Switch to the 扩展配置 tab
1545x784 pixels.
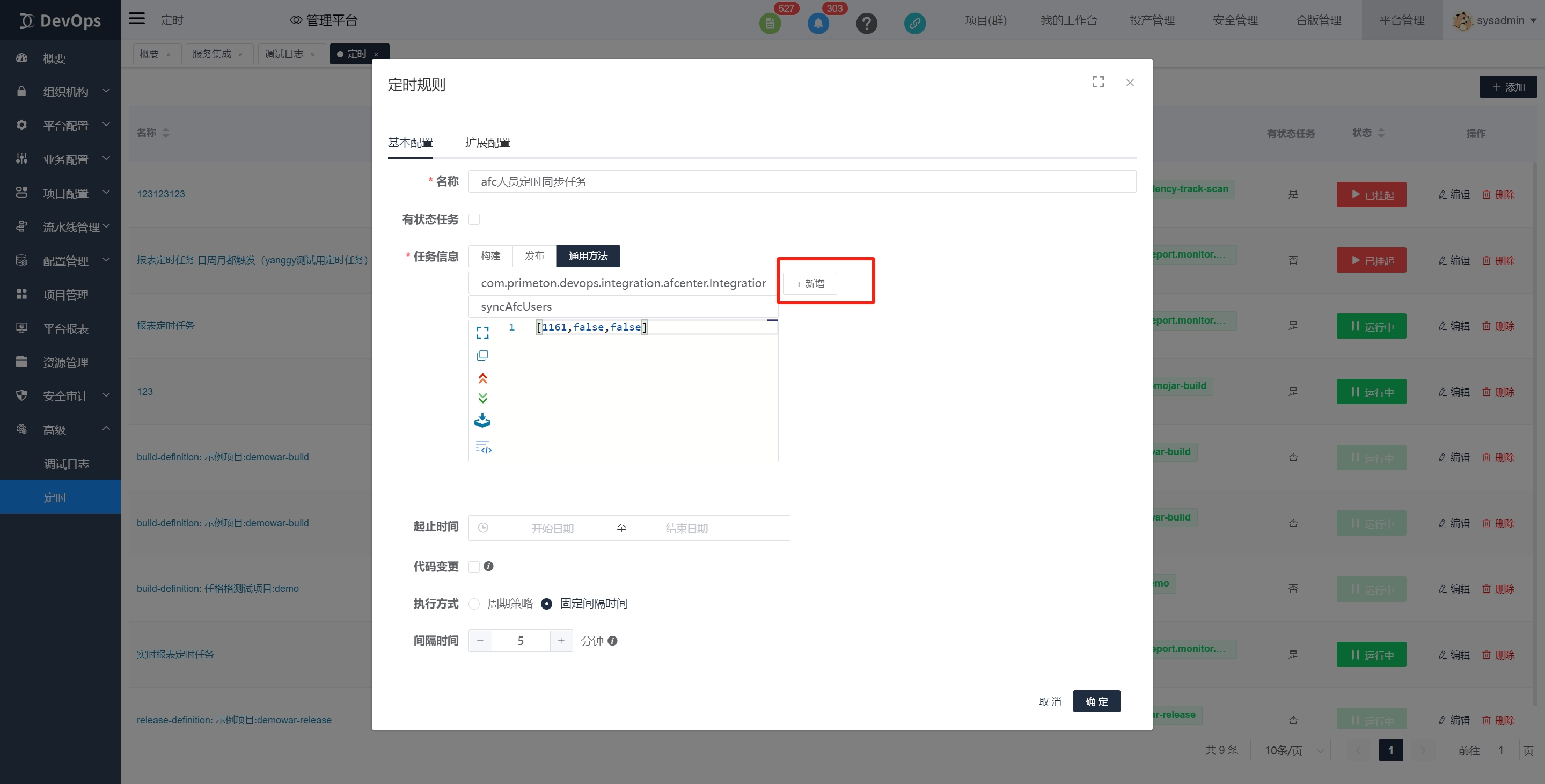(x=487, y=143)
